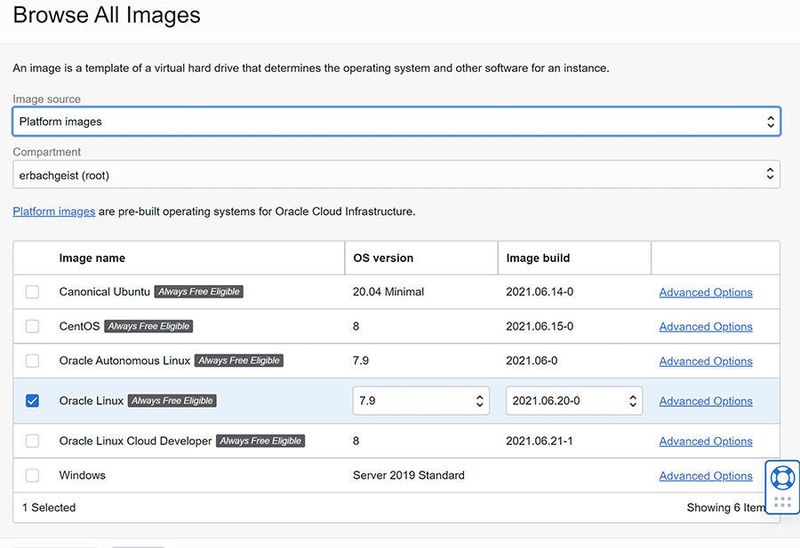Open the 2021.06.20-0 image build dropdown
Viewport: 800px width, 548px height.
pos(574,401)
